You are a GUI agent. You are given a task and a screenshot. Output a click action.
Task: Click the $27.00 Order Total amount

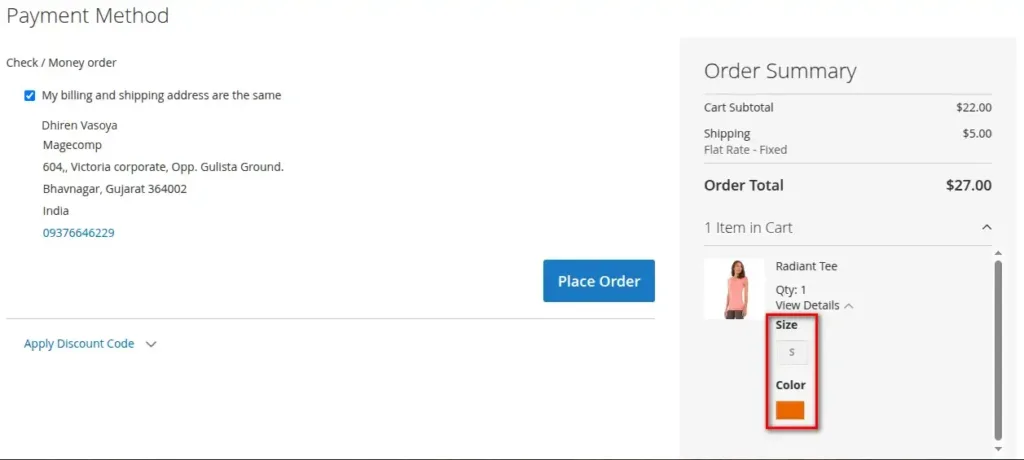968,185
